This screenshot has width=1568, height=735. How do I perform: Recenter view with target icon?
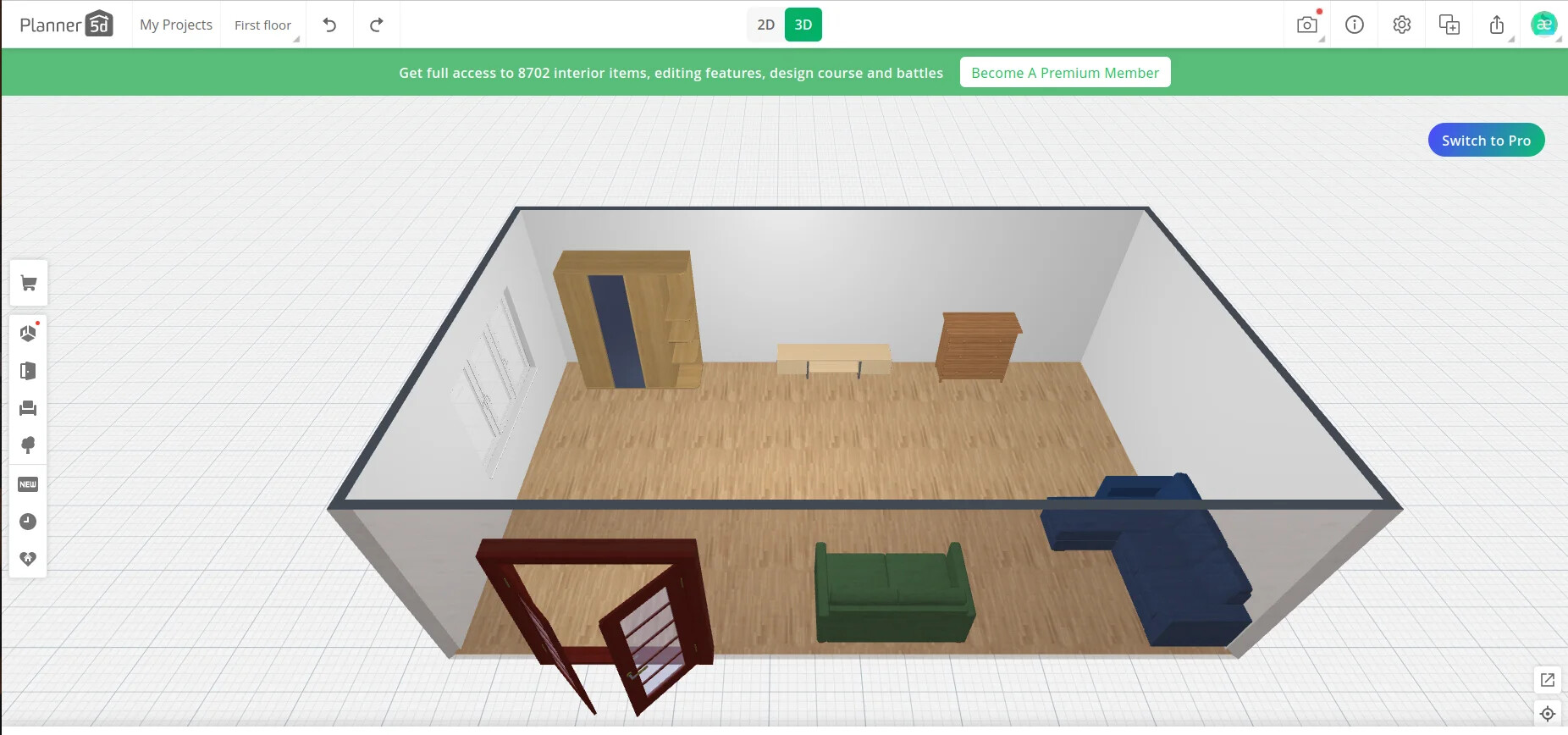1548,714
